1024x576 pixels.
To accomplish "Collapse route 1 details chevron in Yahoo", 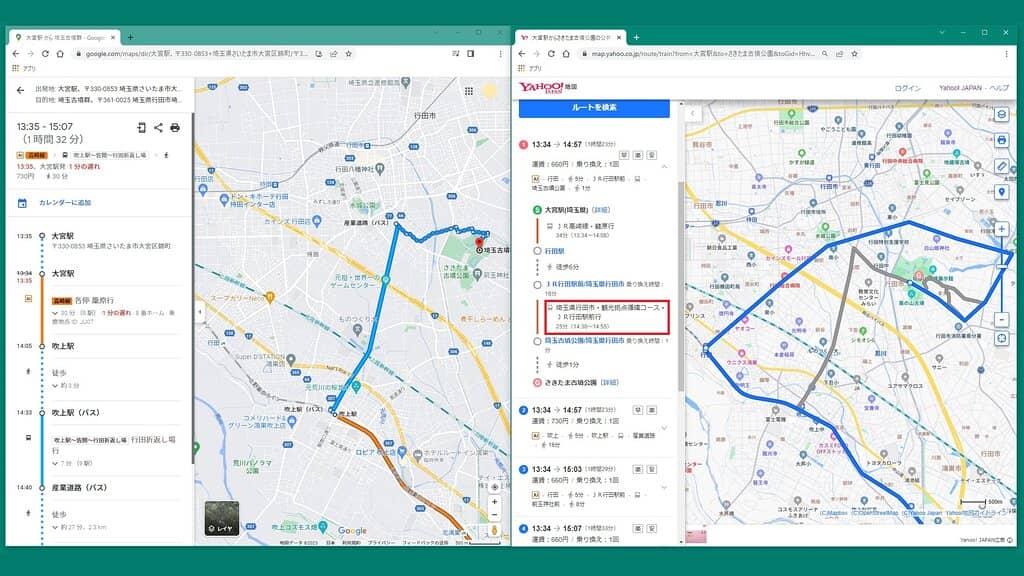I will pos(664,167).
